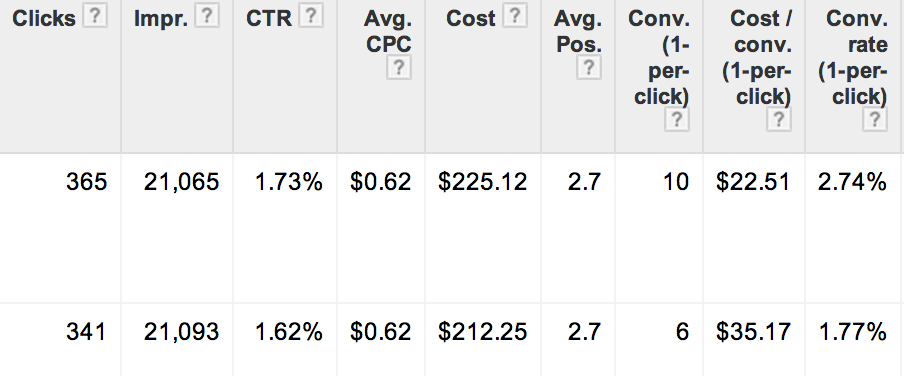Open the Avg. Pos. help question mark
Screen dimensions: 904x376
(589, 67)
